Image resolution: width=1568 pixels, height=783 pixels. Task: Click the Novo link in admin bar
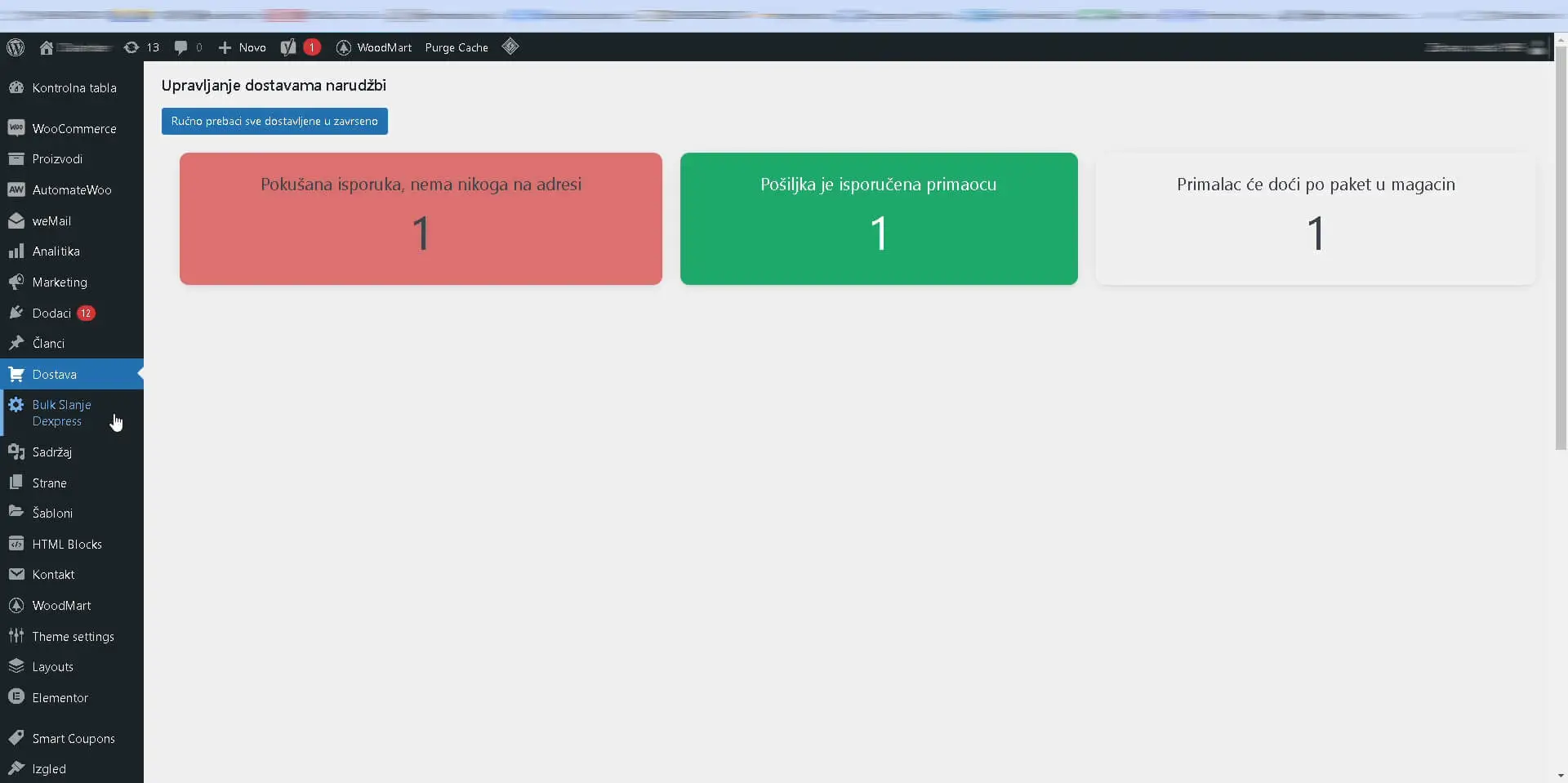(x=252, y=47)
